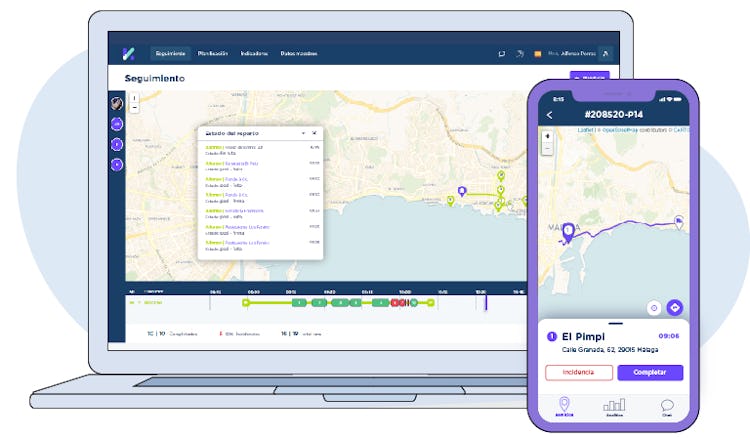Select the driver photo avatar in the sidebar

coord(117,103)
